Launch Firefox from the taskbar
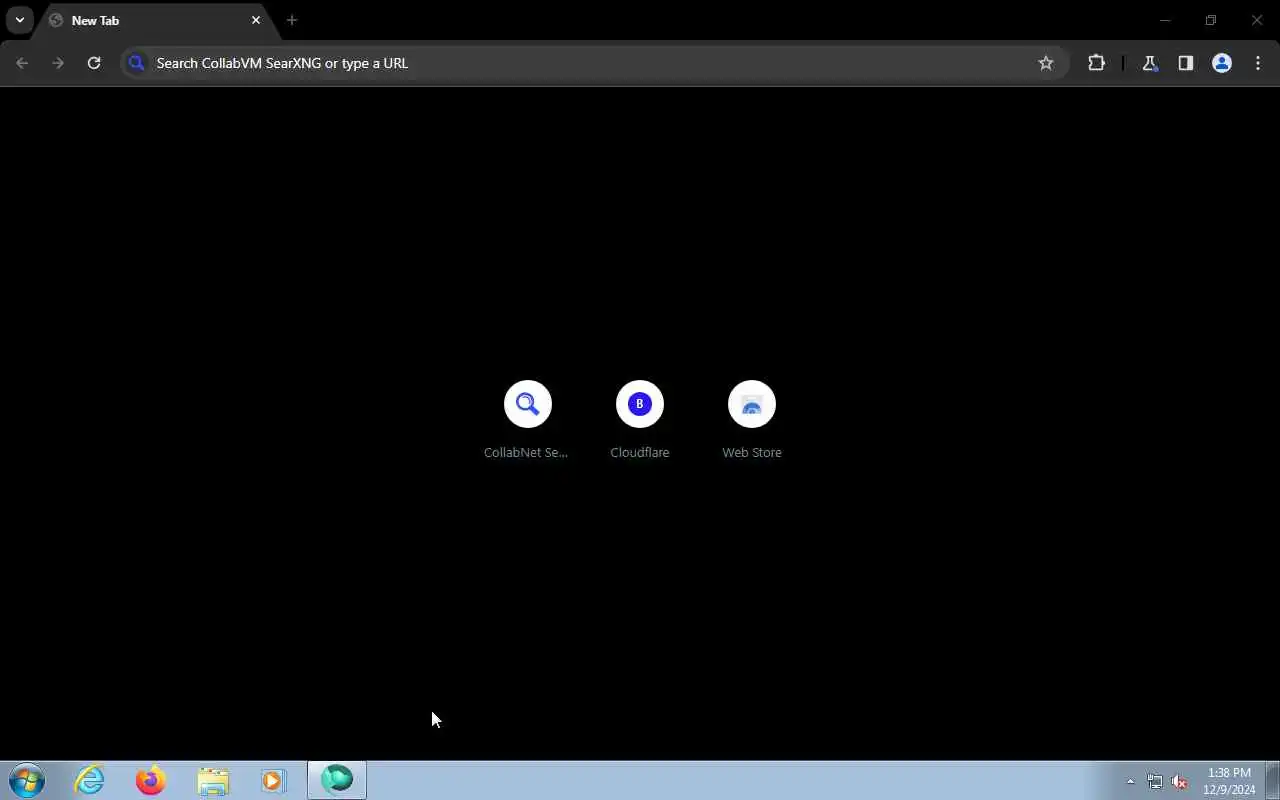 [151, 780]
